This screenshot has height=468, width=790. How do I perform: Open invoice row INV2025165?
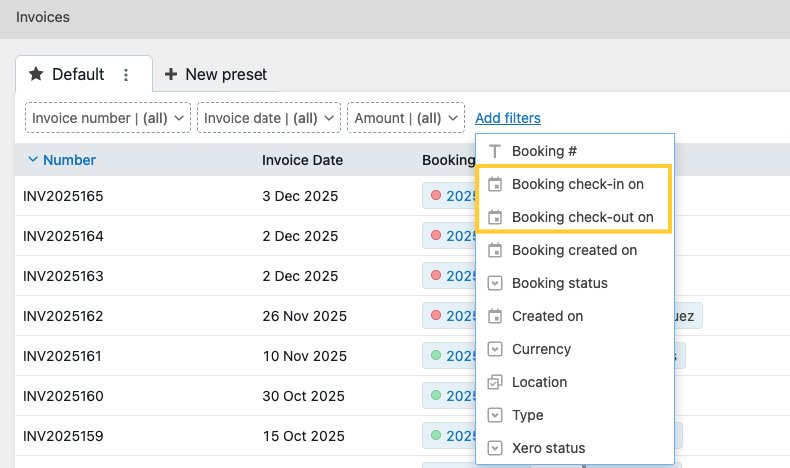tap(63, 196)
